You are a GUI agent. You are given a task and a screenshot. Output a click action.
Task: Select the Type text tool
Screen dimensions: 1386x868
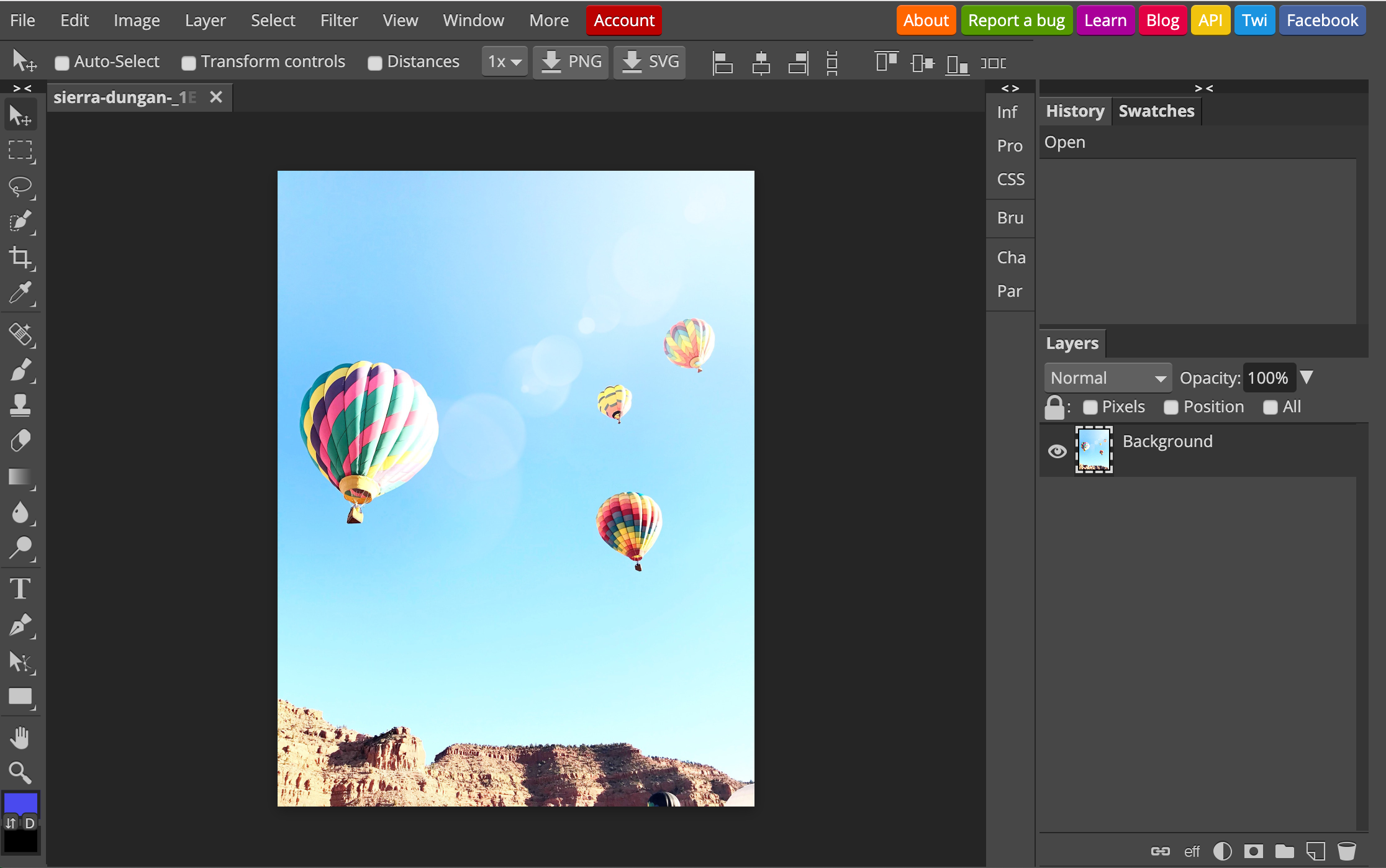(20, 589)
